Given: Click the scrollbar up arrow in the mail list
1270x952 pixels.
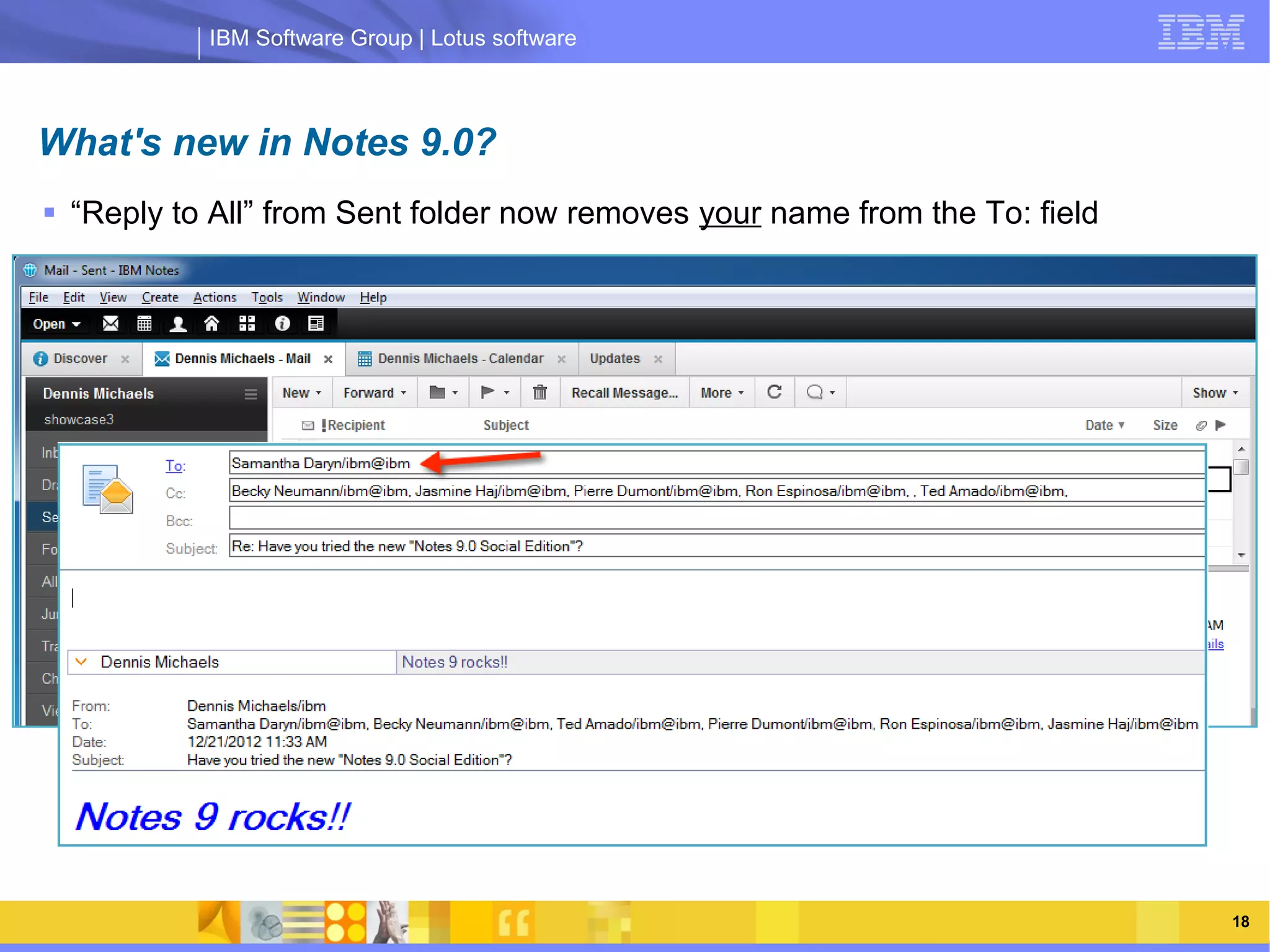Looking at the screenshot, I should pos(1241,449).
